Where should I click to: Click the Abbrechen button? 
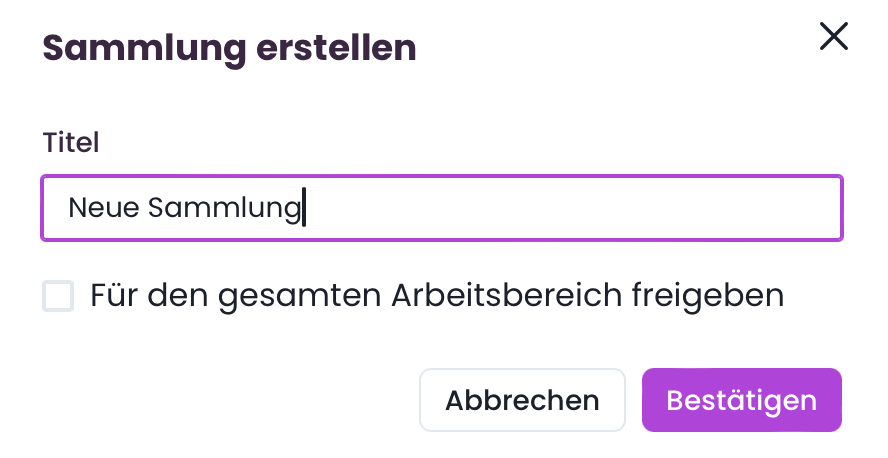tap(522, 400)
